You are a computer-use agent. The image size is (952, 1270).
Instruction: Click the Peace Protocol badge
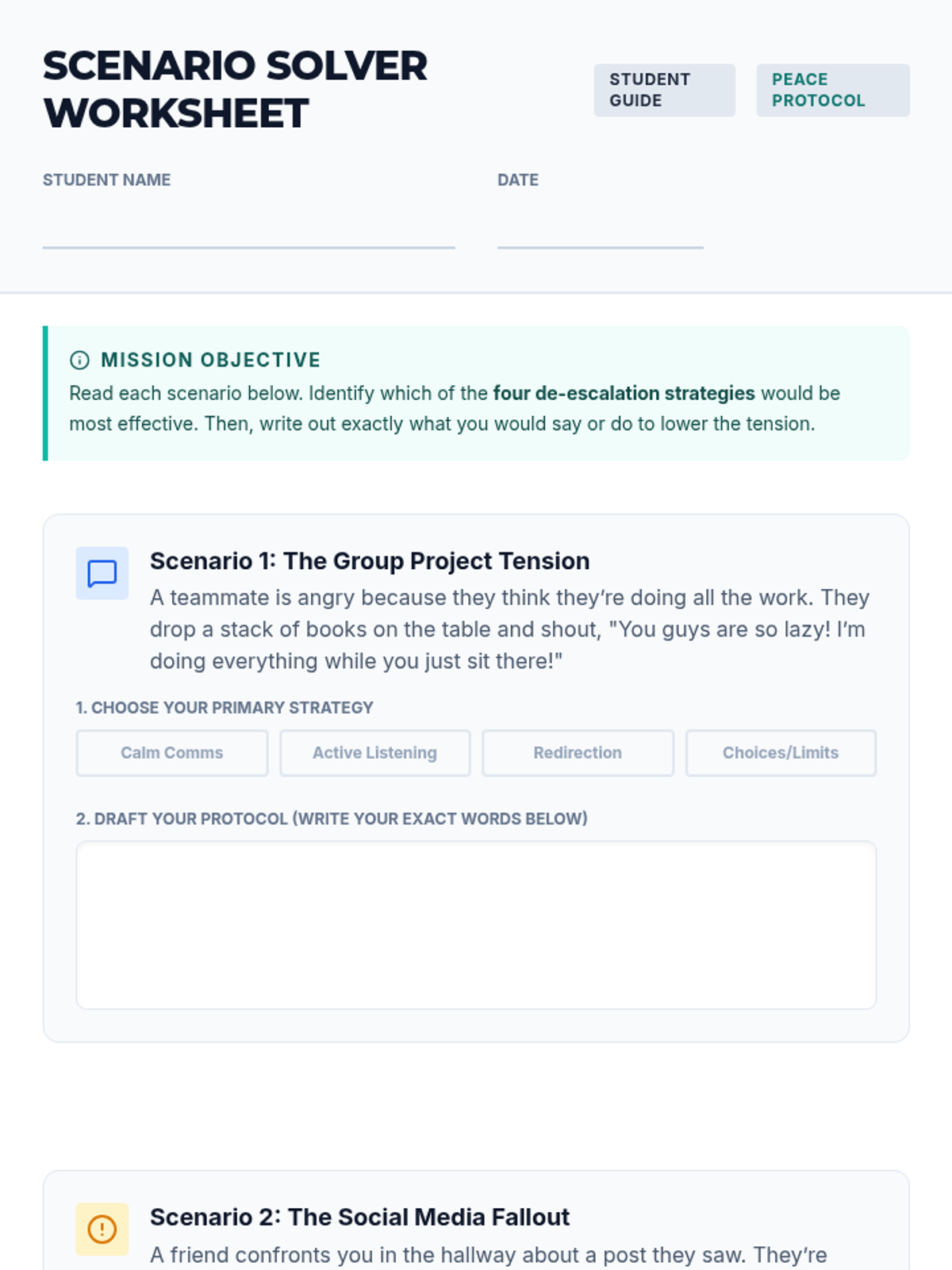832,90
